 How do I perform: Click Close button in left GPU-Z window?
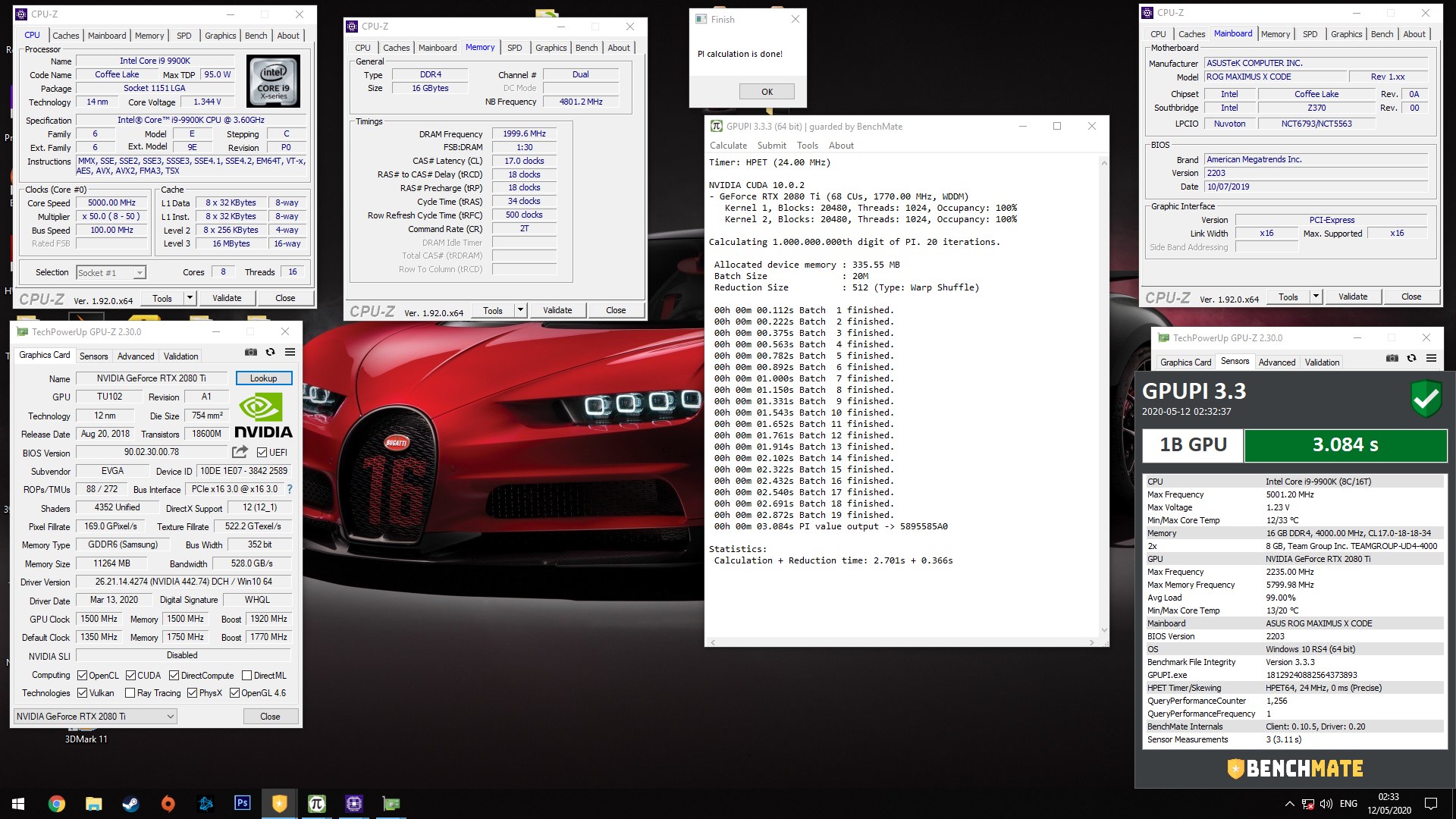click(x=270, y=717)
